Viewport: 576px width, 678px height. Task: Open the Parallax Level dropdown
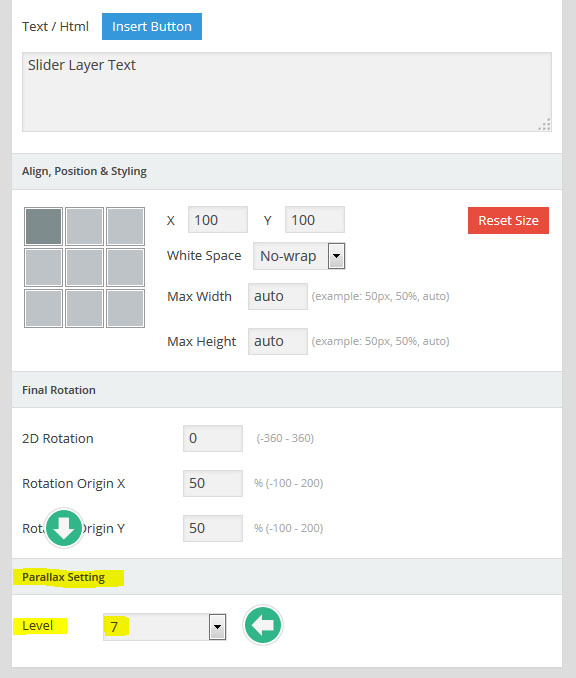click(164, 627)
